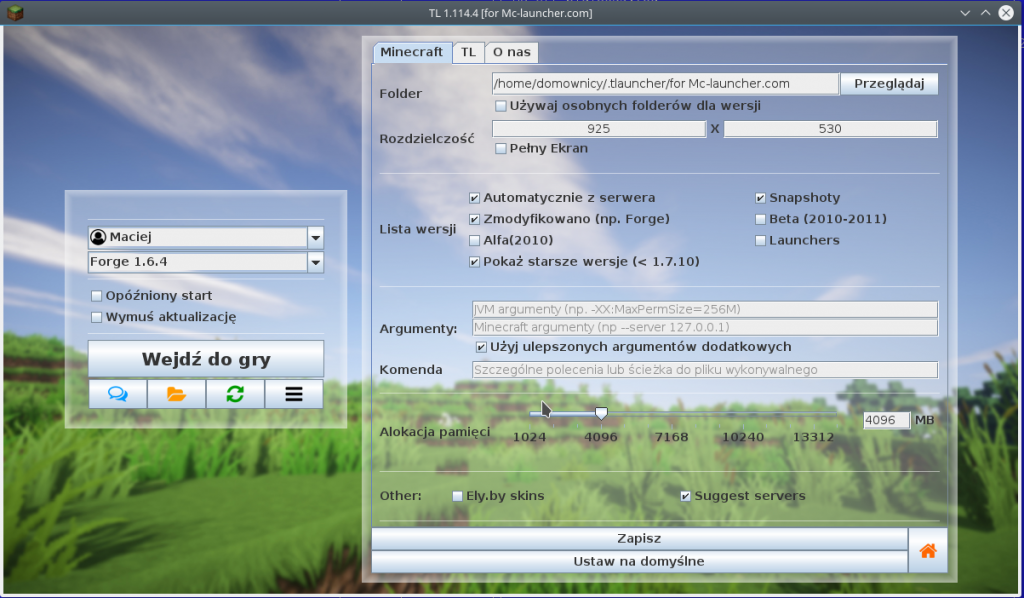Click the account avatar icon beside Maciej
1024x598 pixels.
(99, 237)
